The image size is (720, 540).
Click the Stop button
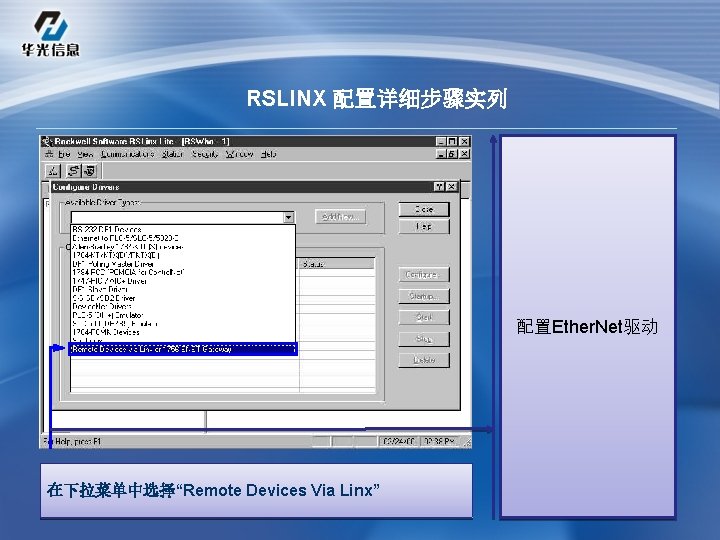pyautogui.click(x=424, y=339)
